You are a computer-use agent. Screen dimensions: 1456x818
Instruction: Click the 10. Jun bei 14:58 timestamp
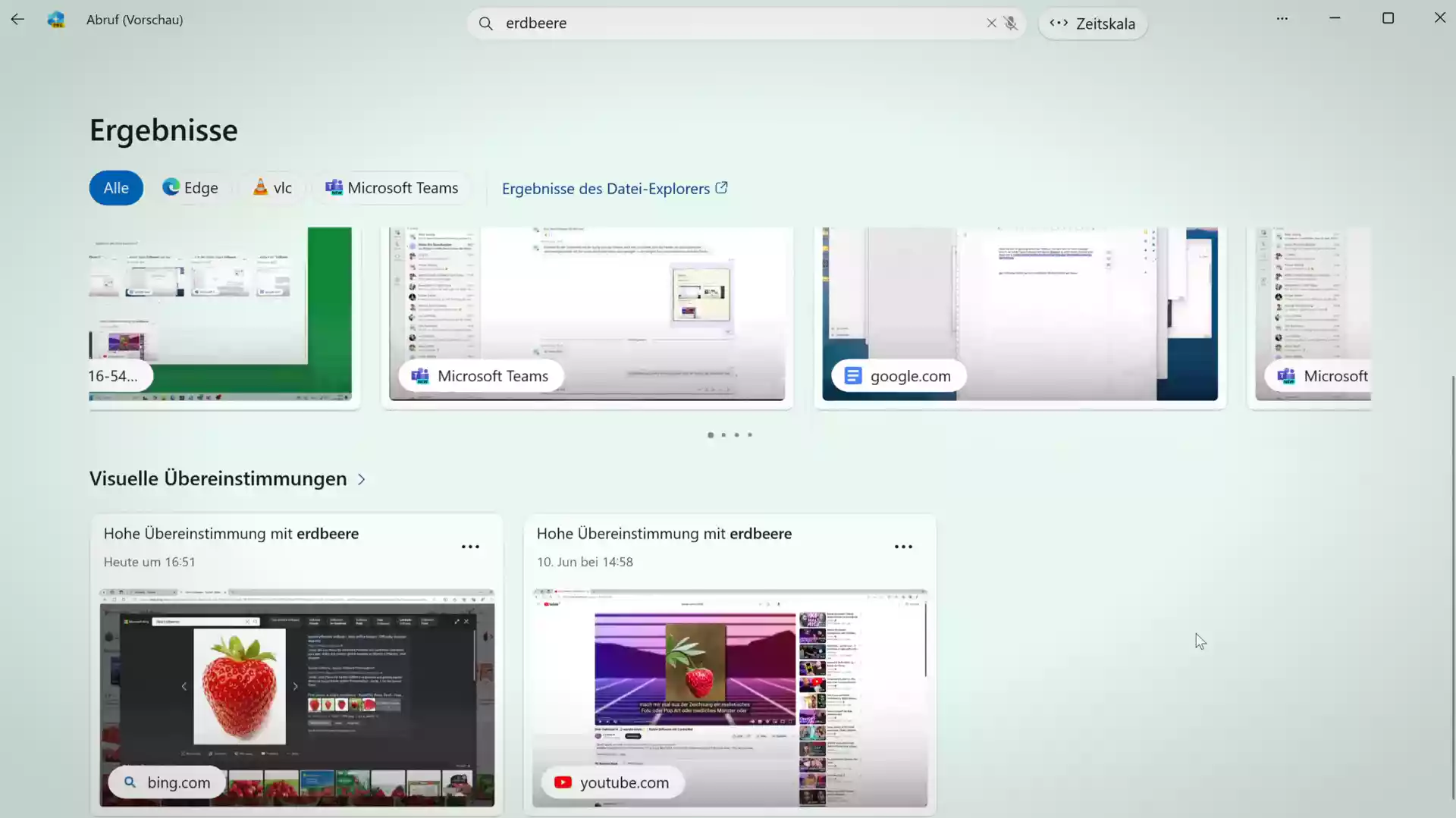[585, 563]
